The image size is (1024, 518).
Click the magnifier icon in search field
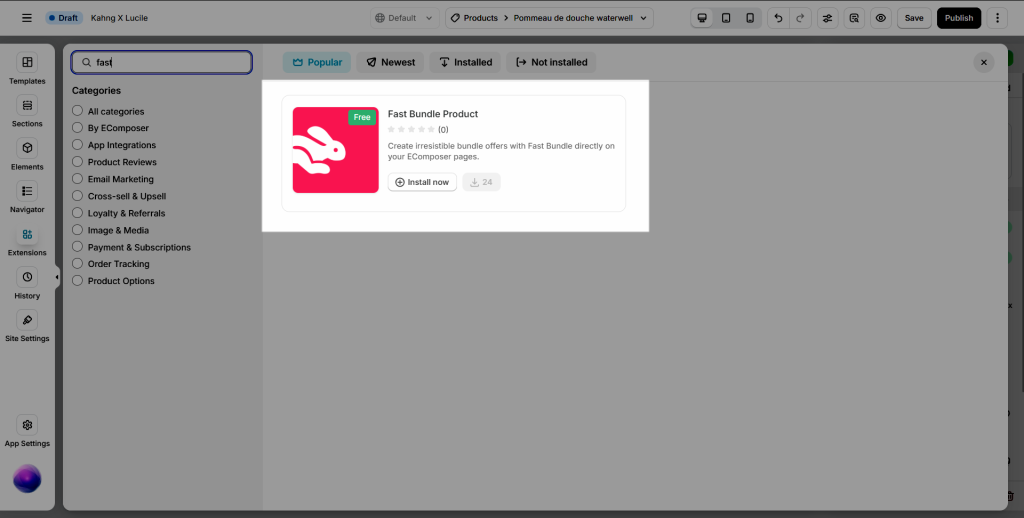(86, 62)
